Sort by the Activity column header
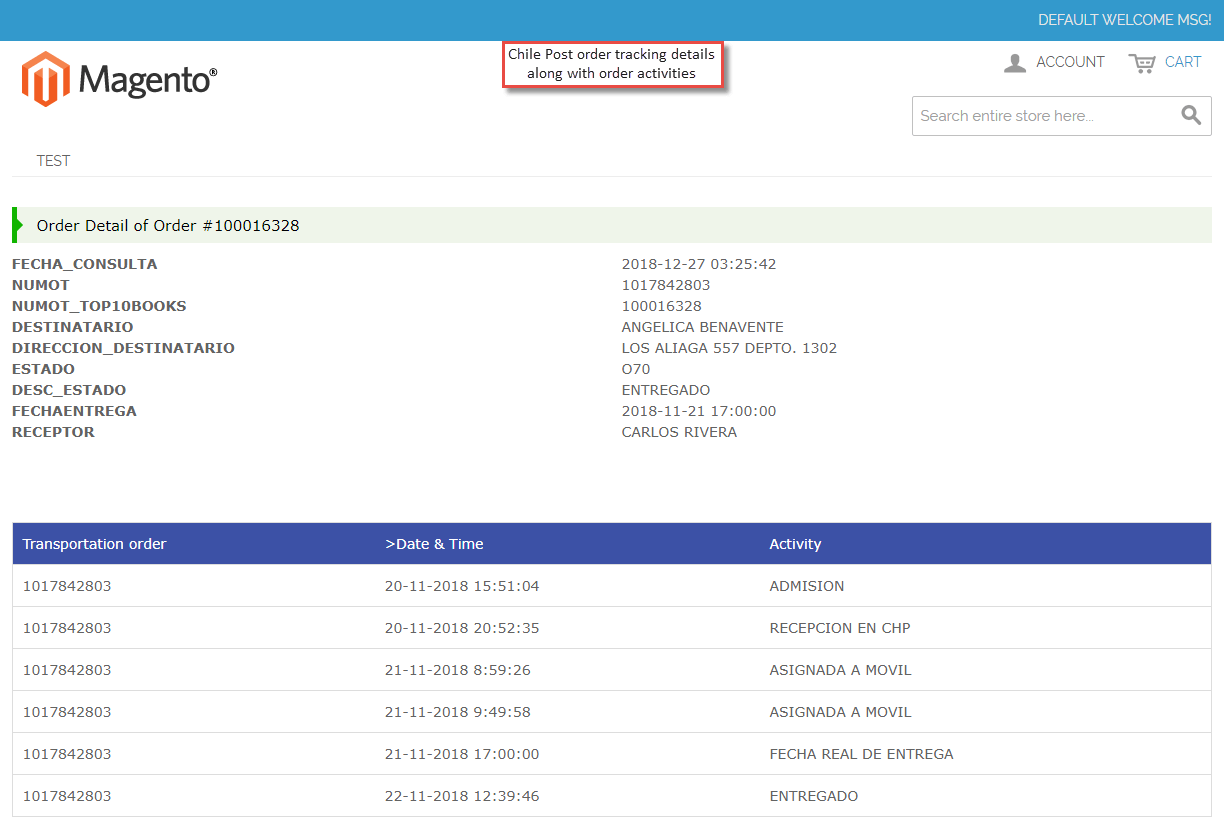Image resolution: width=1224 pixels, height=826 pixels. (x=795, y=544)
